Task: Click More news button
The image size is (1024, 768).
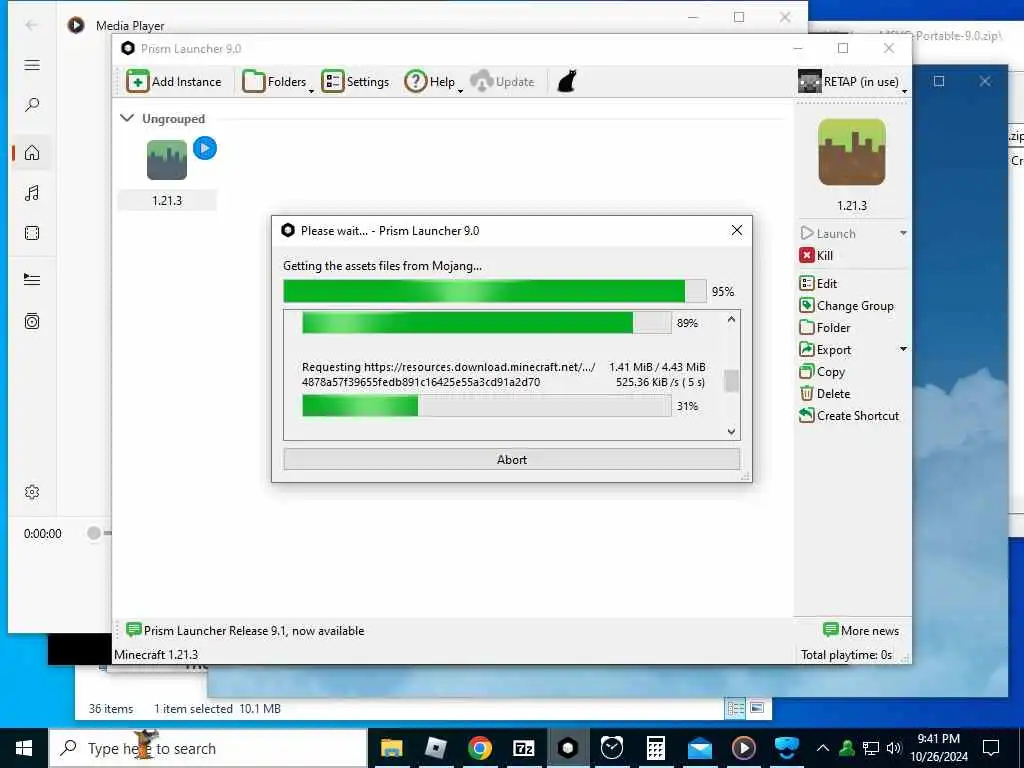Action: point(861,630)
